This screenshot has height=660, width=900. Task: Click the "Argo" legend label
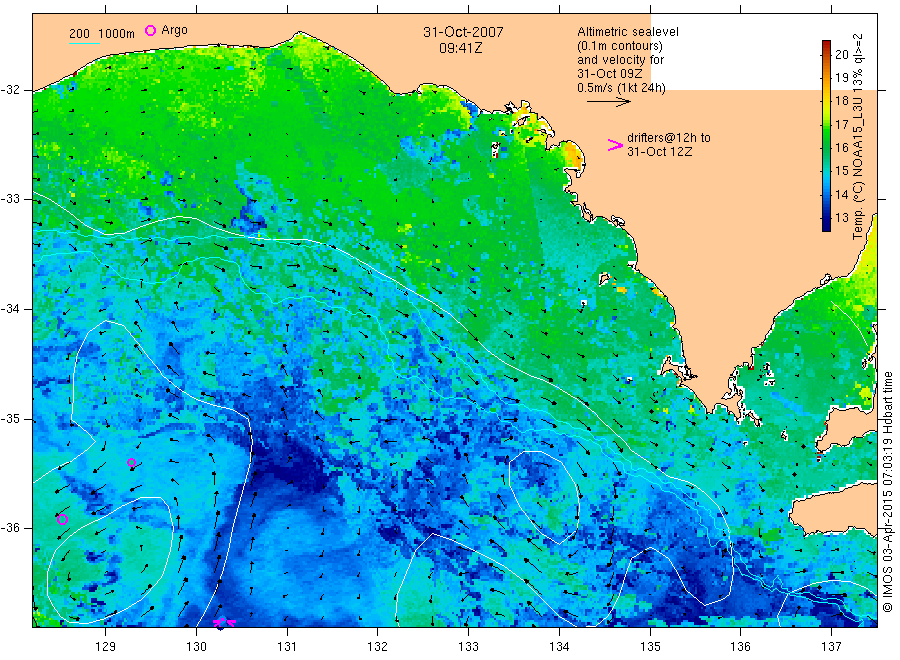tap(174, 30)
